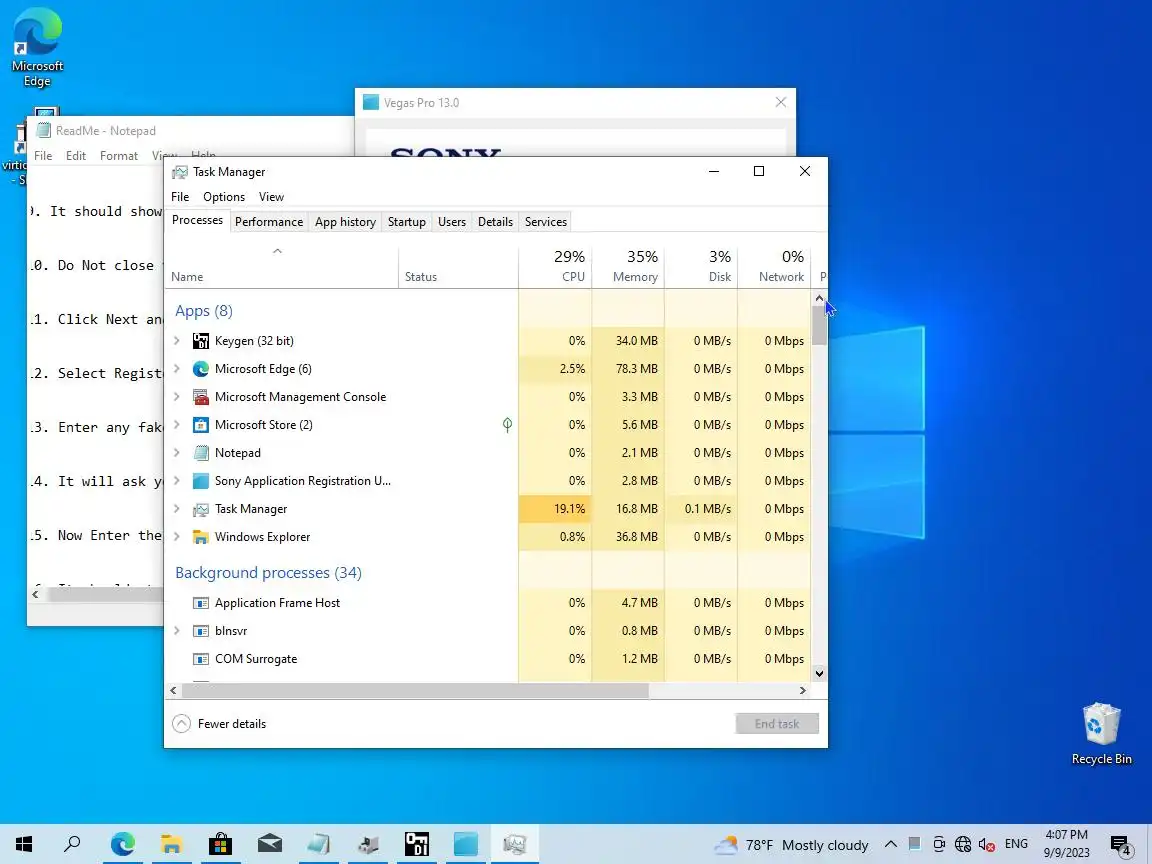Click the End task button

pyautogui.click(x=777, y=724)
